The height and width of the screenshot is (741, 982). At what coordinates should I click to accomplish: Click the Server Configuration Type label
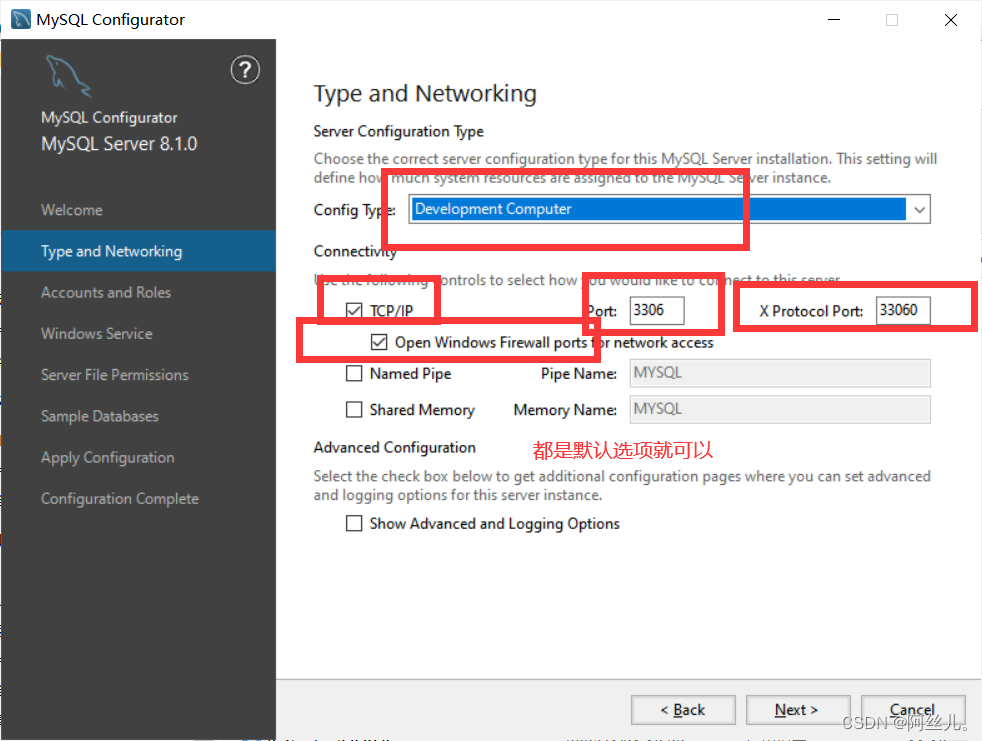point(398,131)
